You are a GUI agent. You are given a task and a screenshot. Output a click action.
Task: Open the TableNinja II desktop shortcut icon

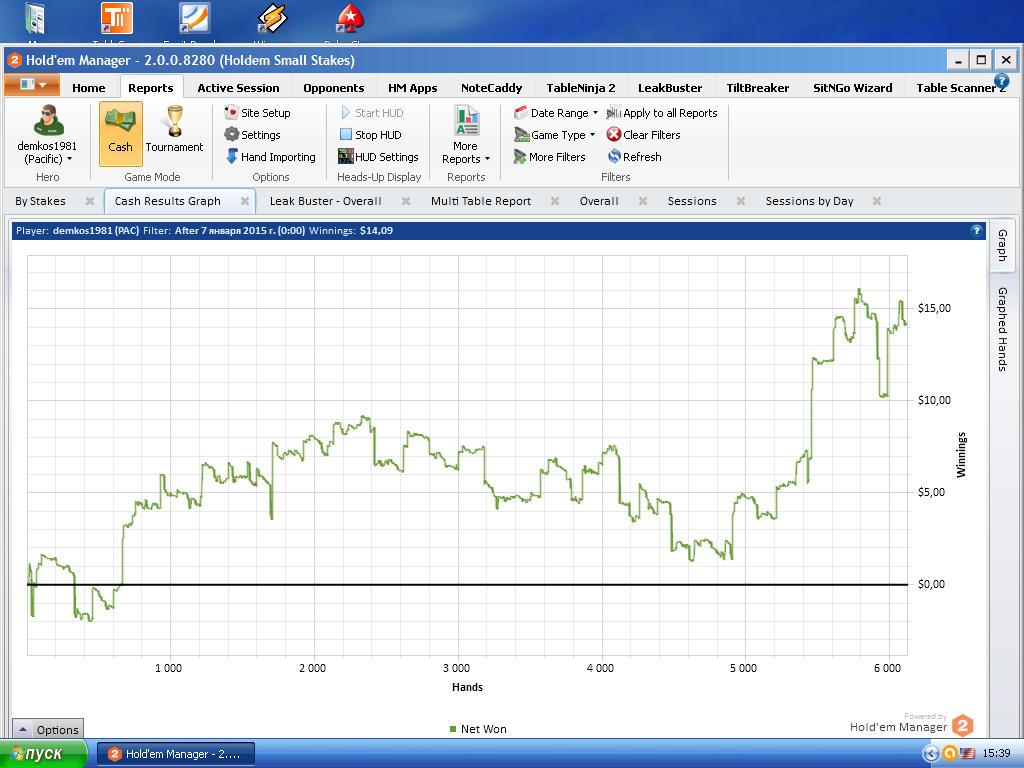point(117,20)
